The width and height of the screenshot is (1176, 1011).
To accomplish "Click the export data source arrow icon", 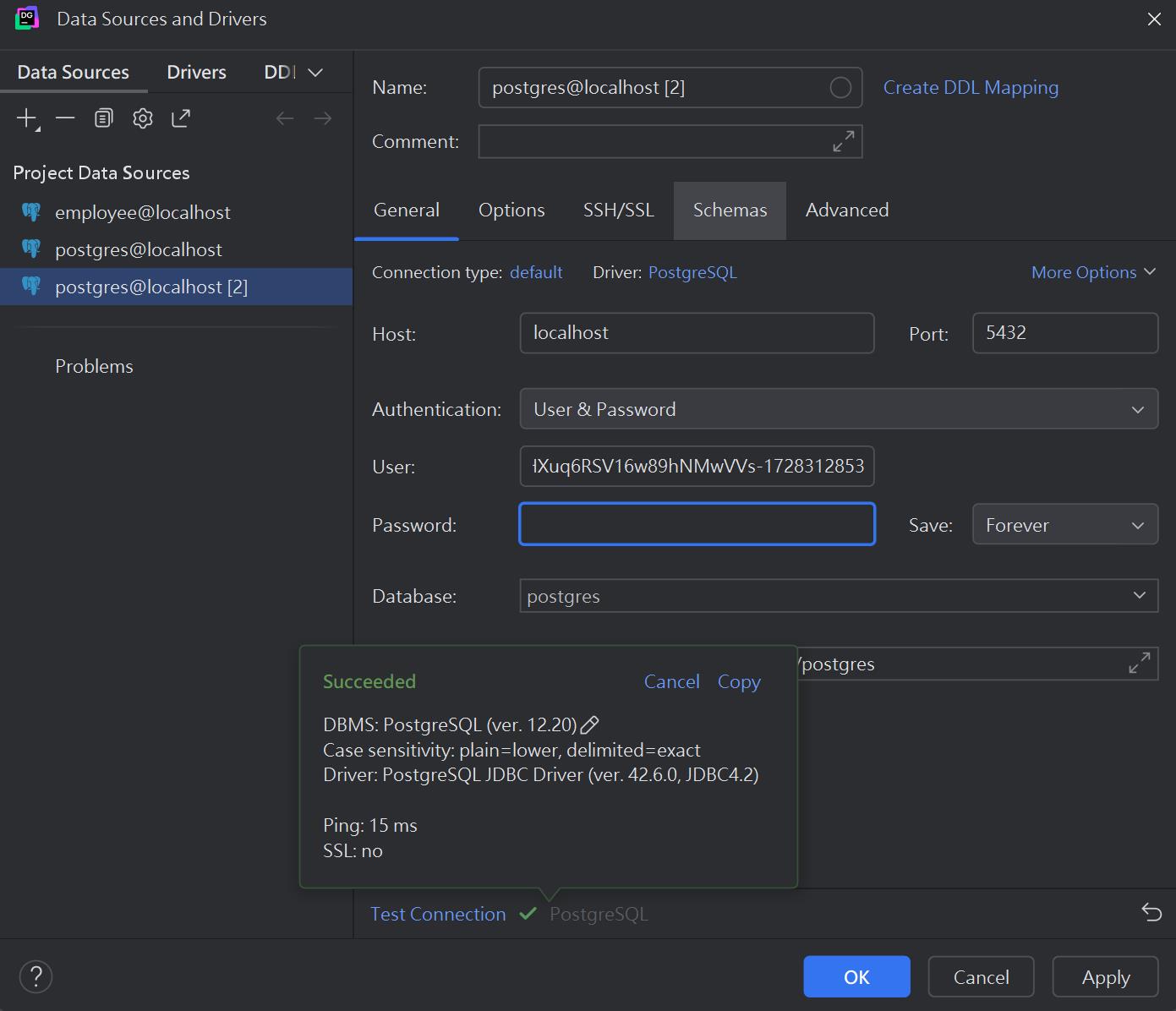I will pos(181,118).
